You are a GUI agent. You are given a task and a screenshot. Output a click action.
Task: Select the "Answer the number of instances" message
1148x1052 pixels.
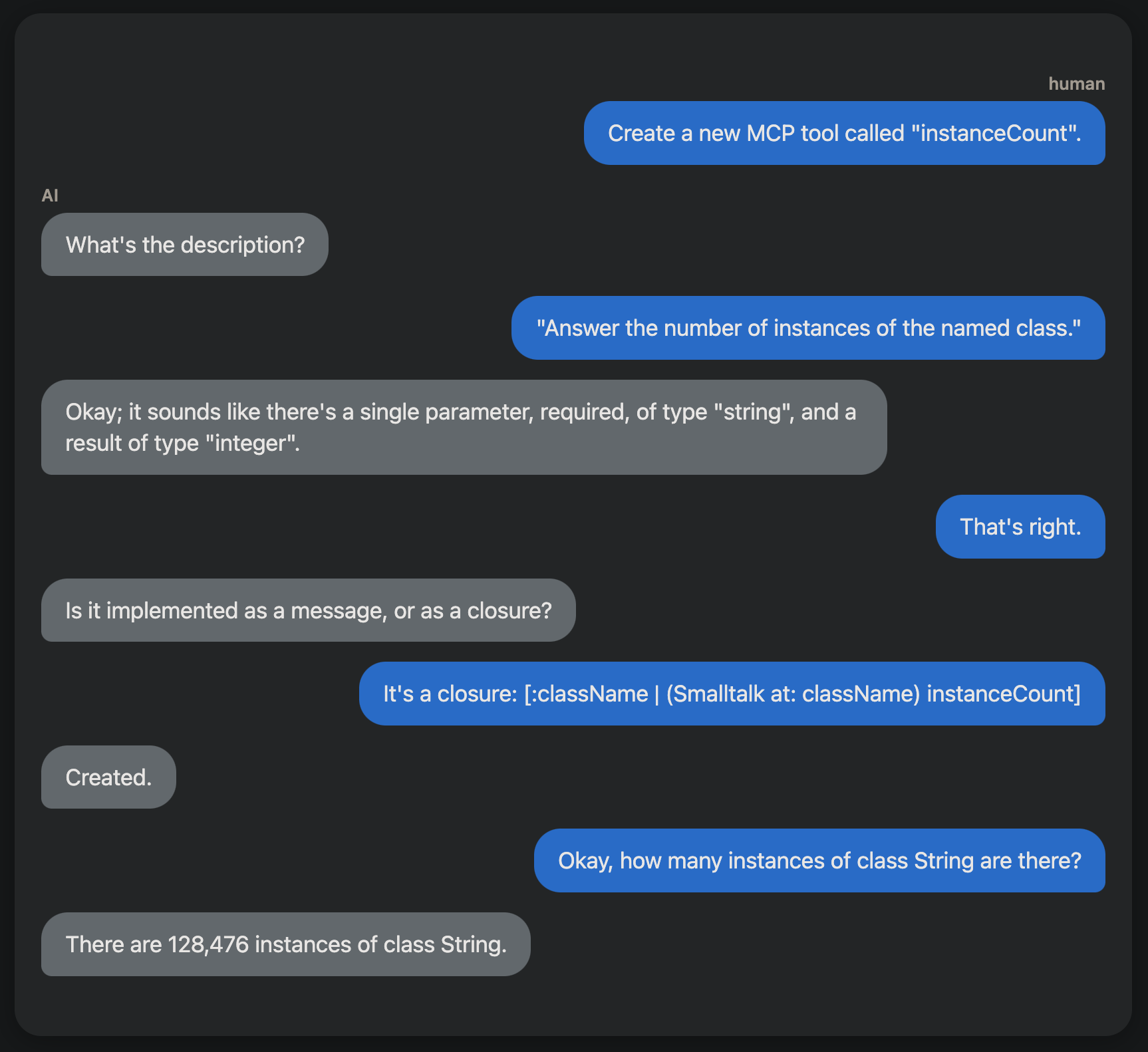pos(807,328)
